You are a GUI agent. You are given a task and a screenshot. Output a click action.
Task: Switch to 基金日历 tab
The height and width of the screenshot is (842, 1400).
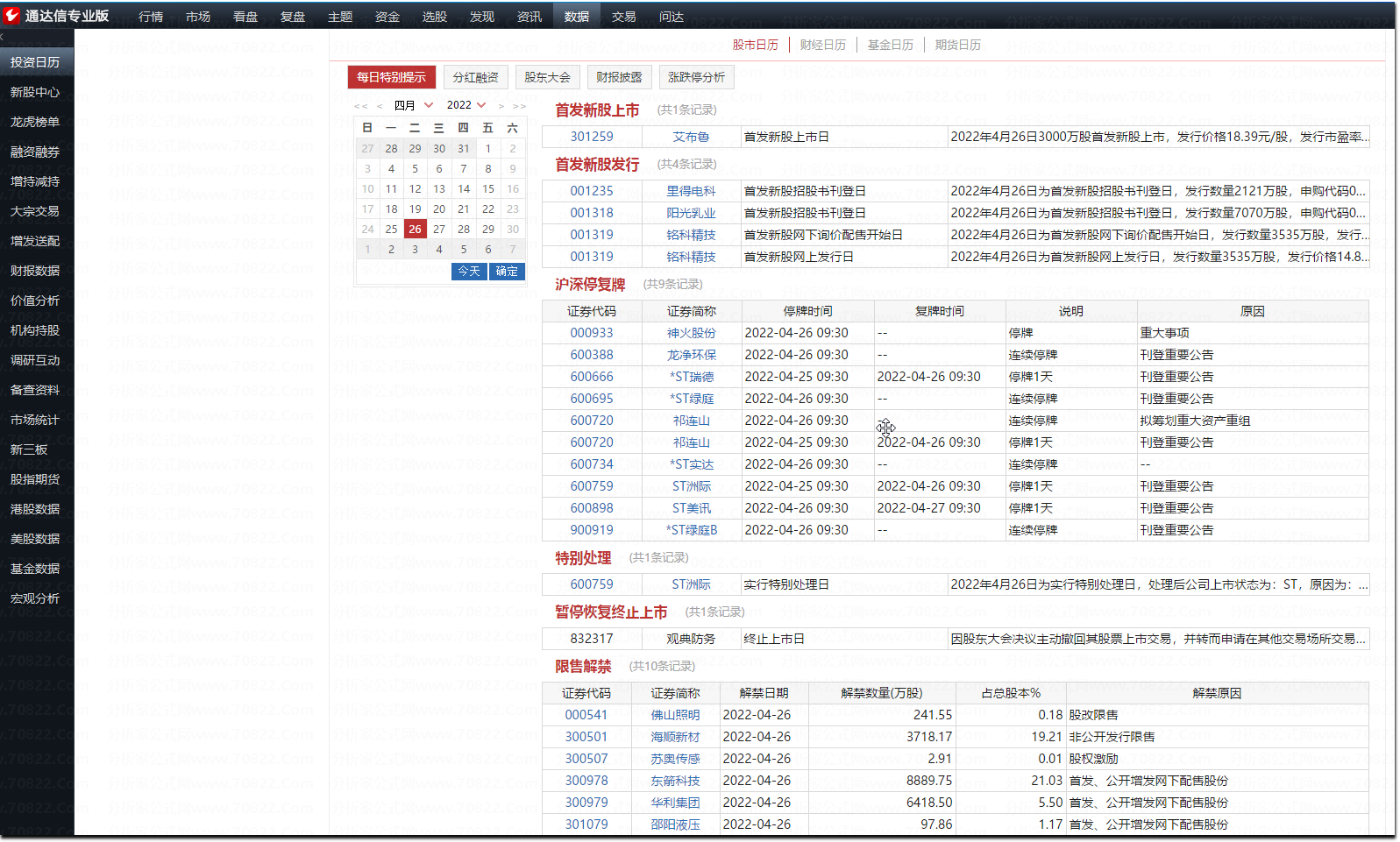pyautogui.click(x=891, y=45)
